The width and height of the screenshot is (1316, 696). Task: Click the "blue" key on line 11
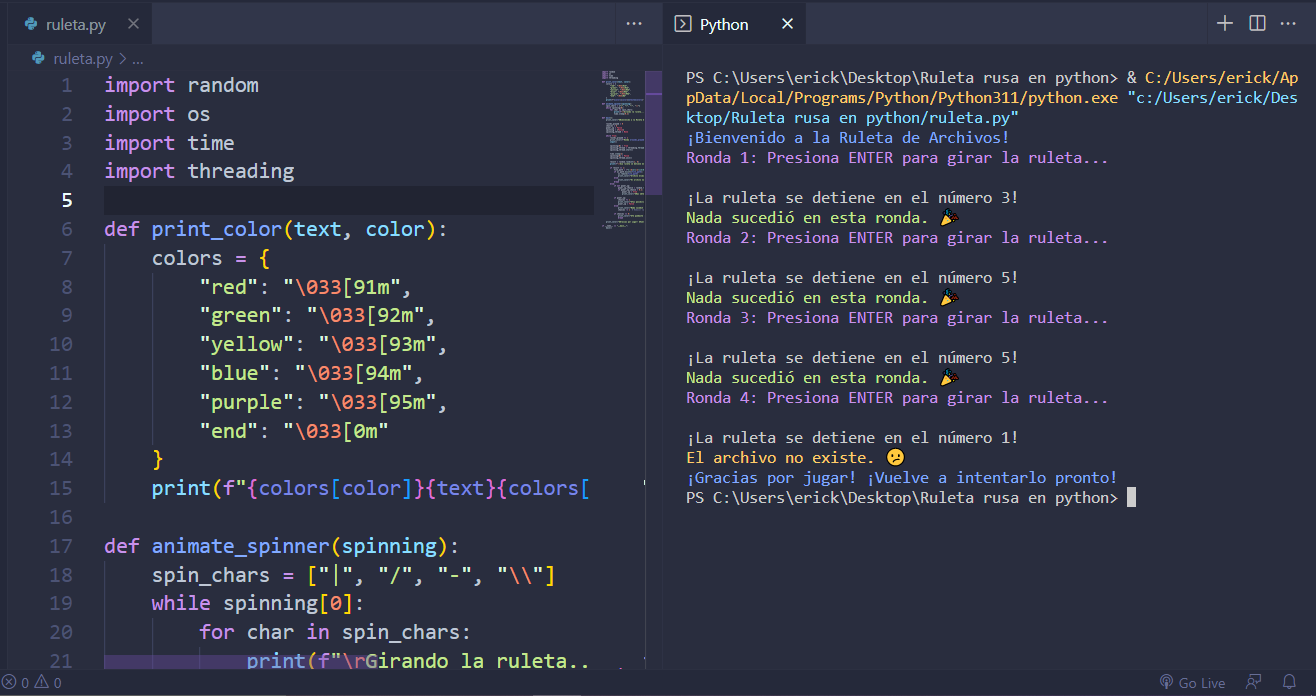[235, 373]
